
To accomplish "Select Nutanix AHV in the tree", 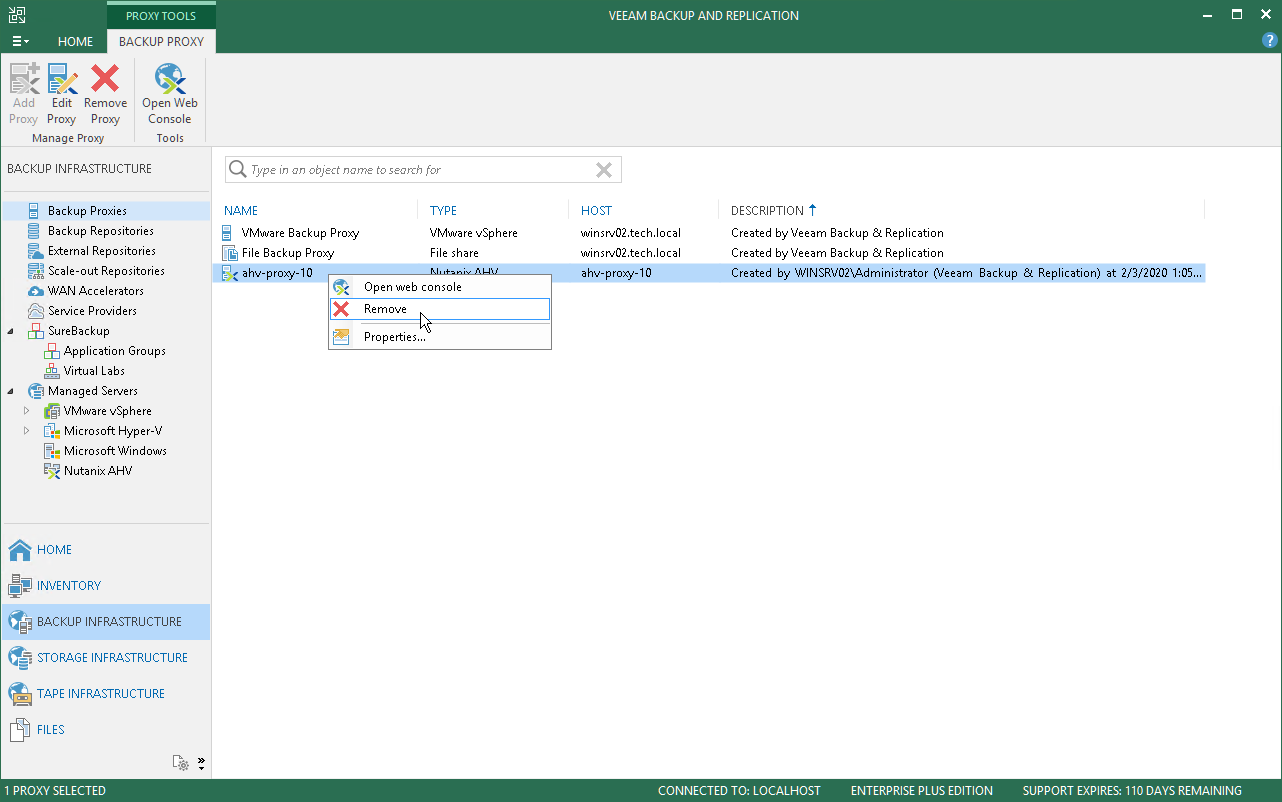I will (x=98, y=471).
